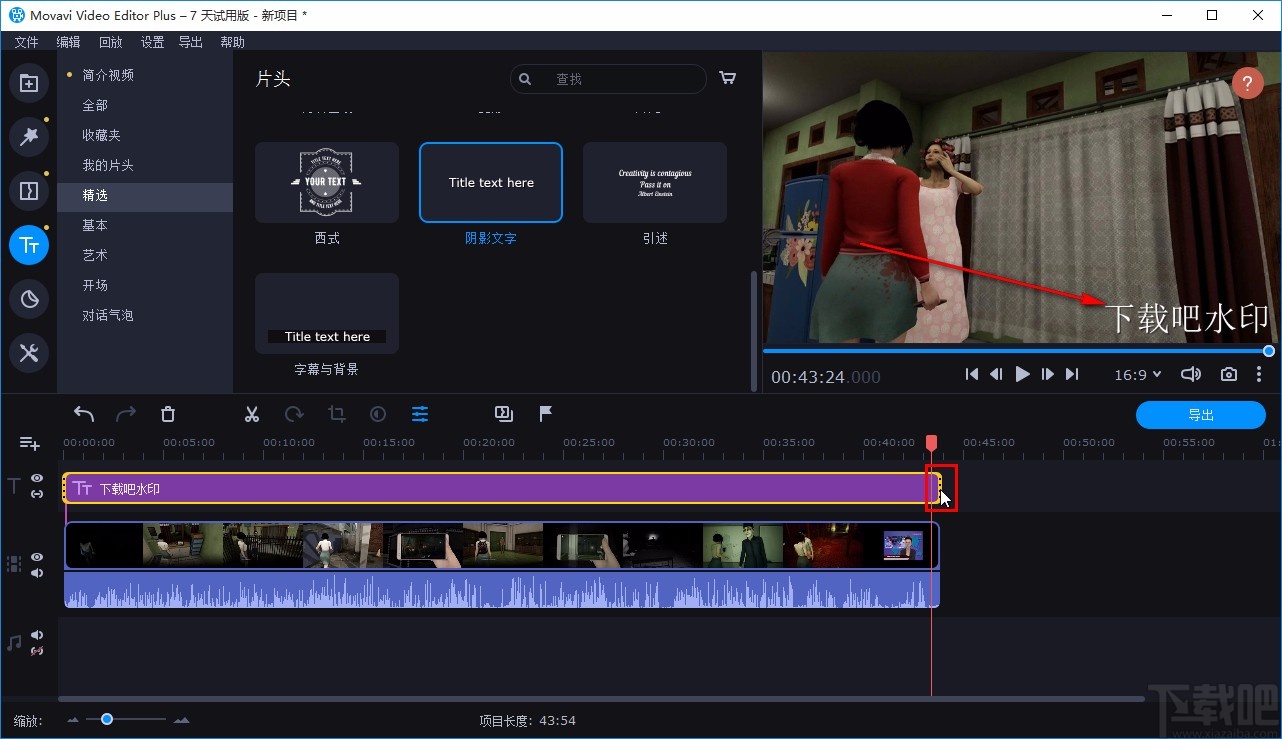Image resolution: width=1282 pixels, height=739 pixels.
Task: Open the 16:9 aspect ratio dropdown
Action: pos(1138,375)
